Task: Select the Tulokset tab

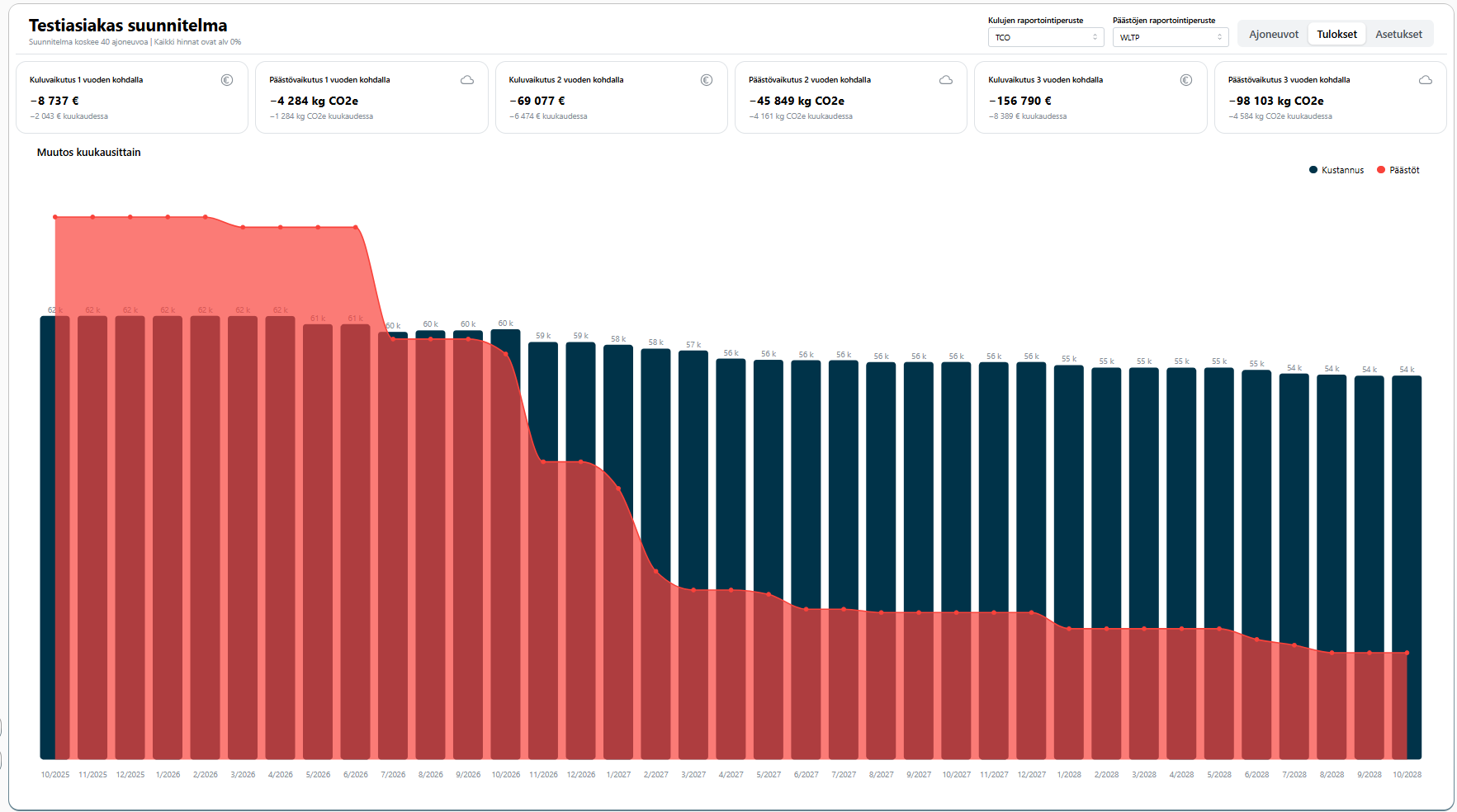Action: [x=1336, y=35]
